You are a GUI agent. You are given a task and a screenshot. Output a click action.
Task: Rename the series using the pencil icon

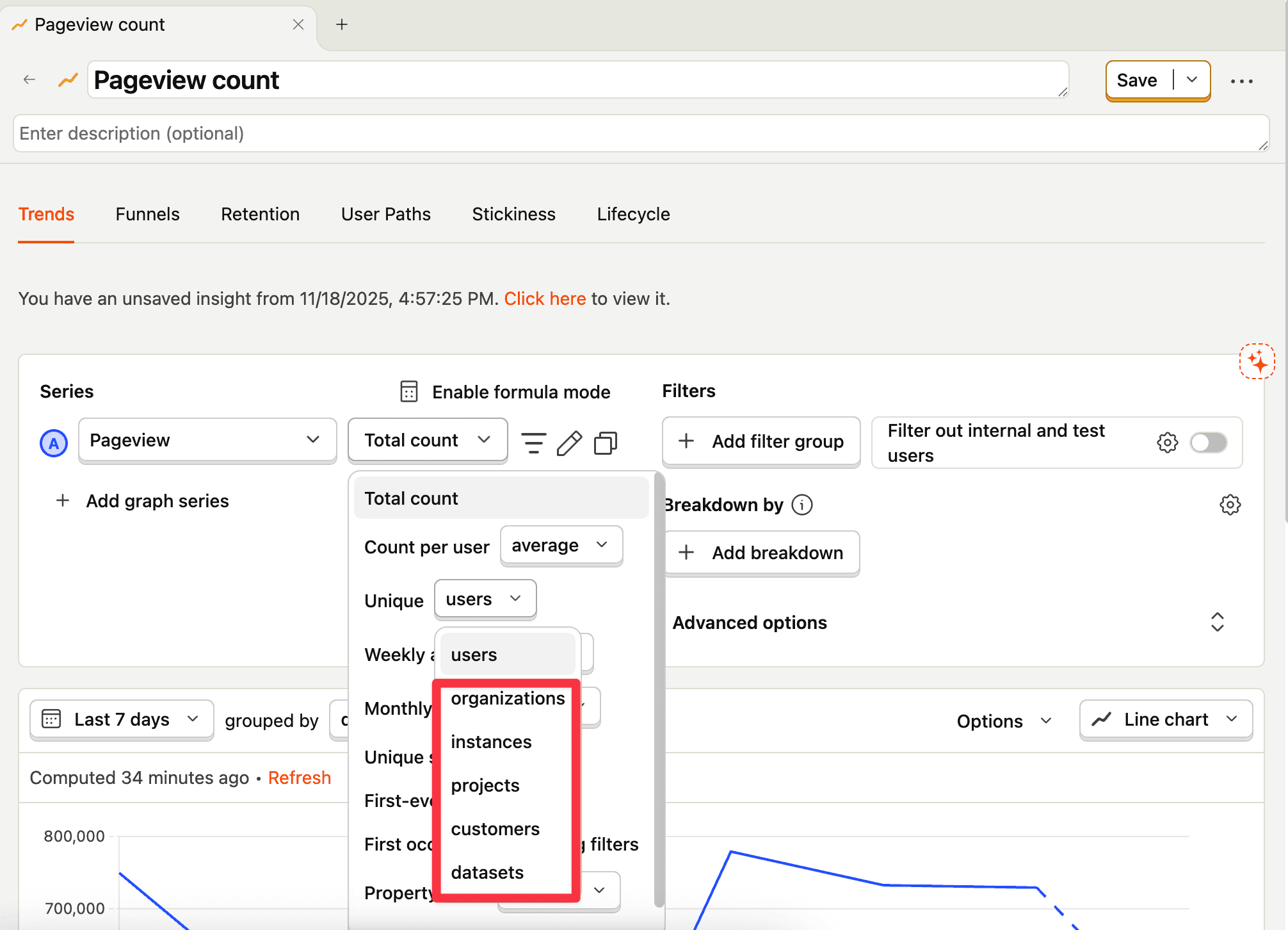(570, 442)
